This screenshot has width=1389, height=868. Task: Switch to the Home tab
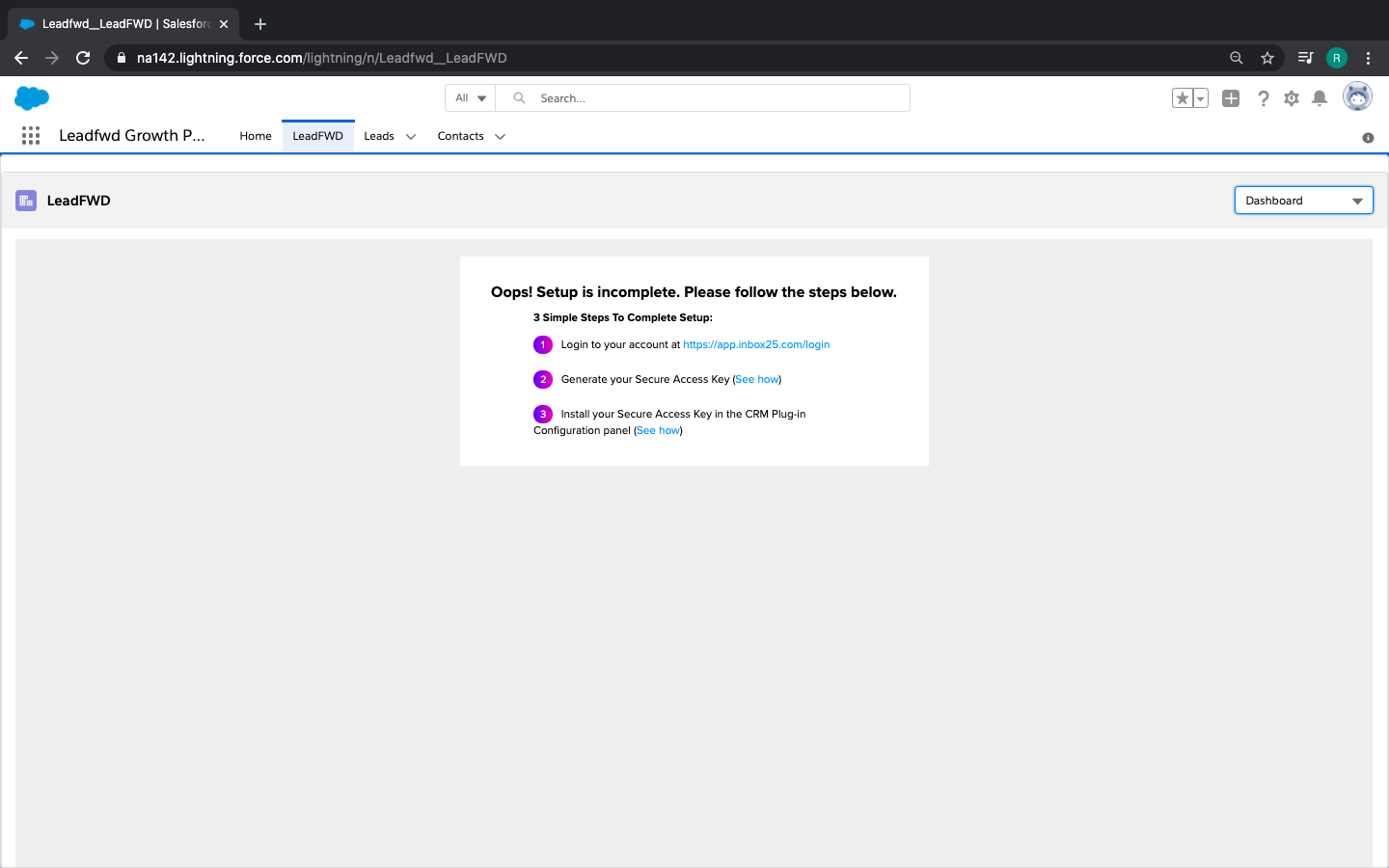pyautogui.click(x=256, y=136)
